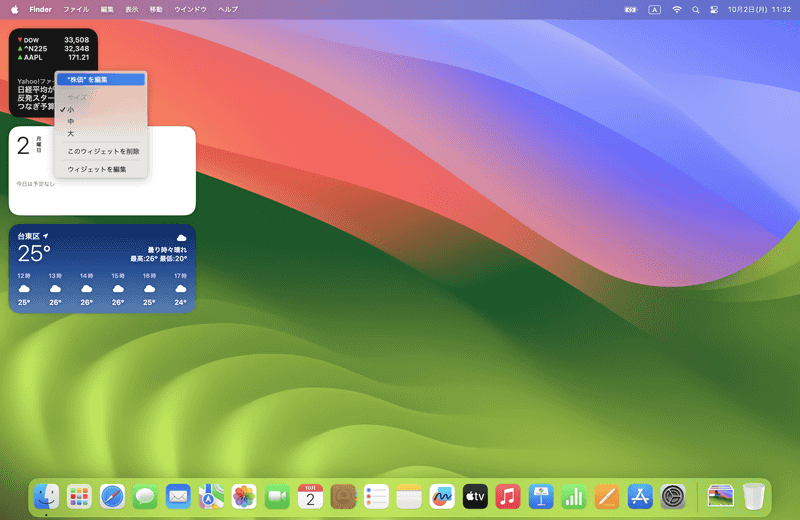Open the 移動 menu
The image size is (800, 520).
pos(156,9)
